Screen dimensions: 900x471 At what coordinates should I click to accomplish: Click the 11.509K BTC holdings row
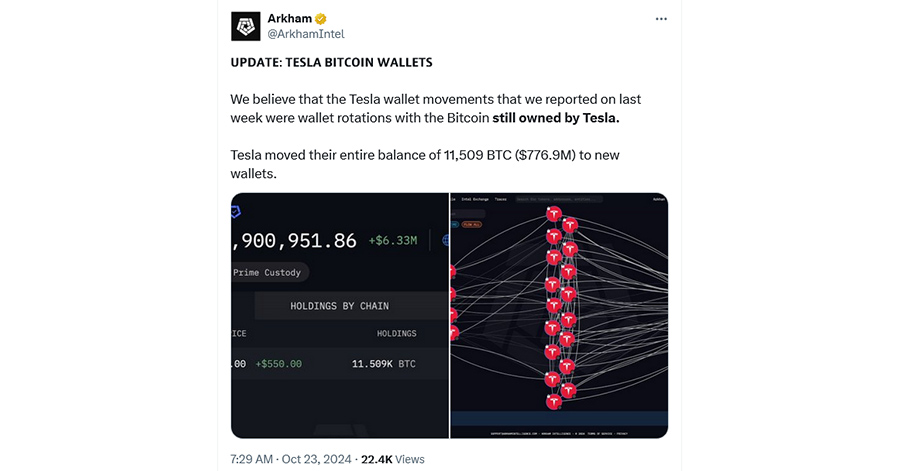[340, 364]
